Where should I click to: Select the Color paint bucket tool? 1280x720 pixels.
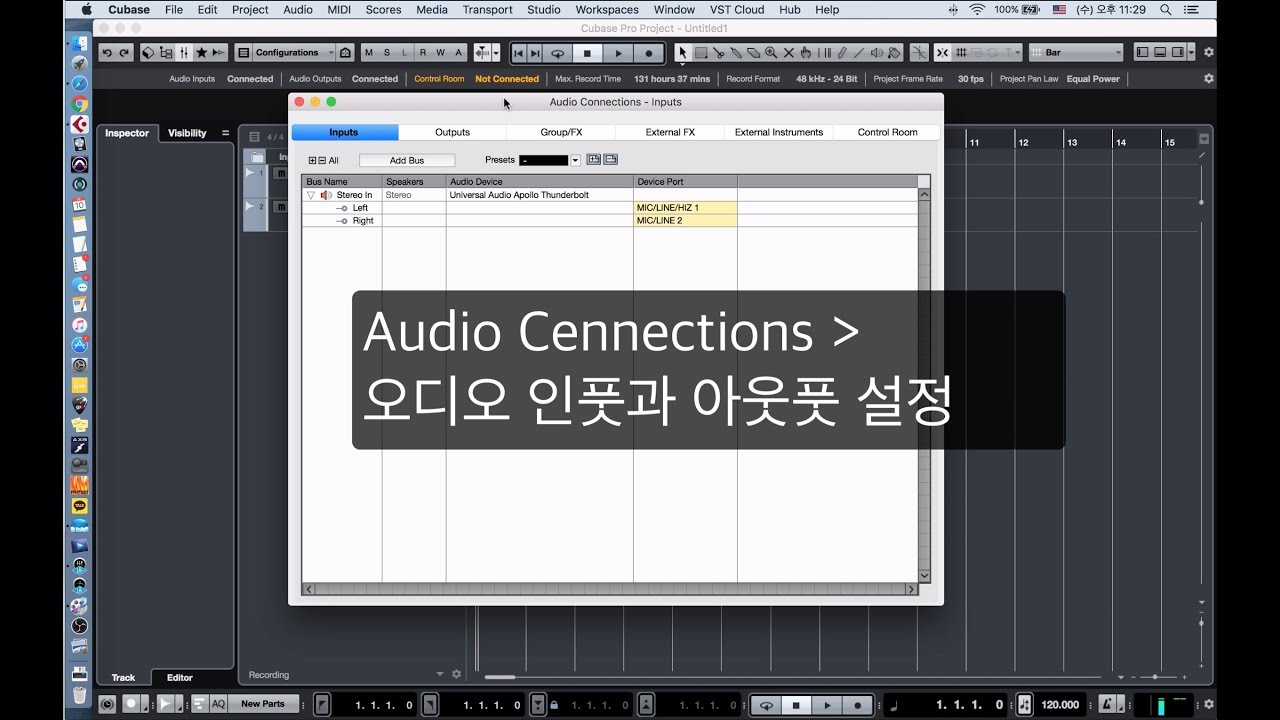pos(894,53)
